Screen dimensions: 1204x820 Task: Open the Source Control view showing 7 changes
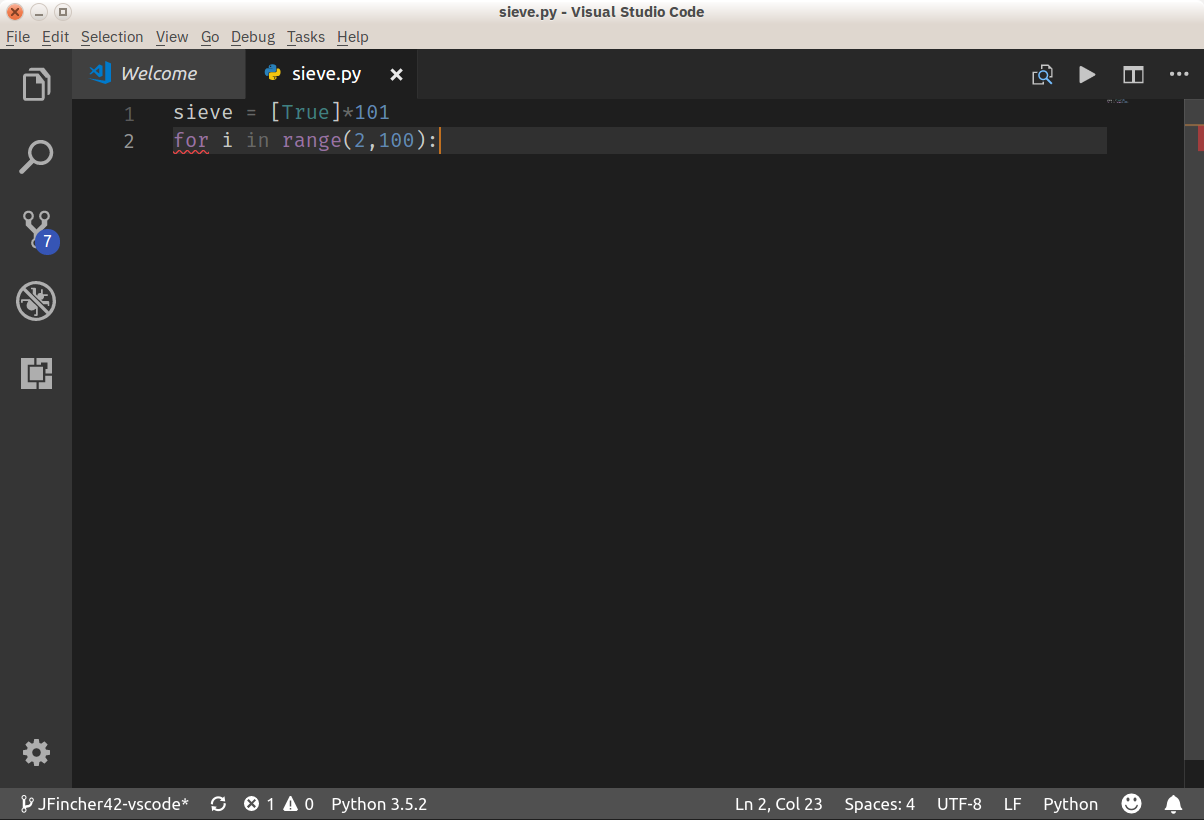36,228
